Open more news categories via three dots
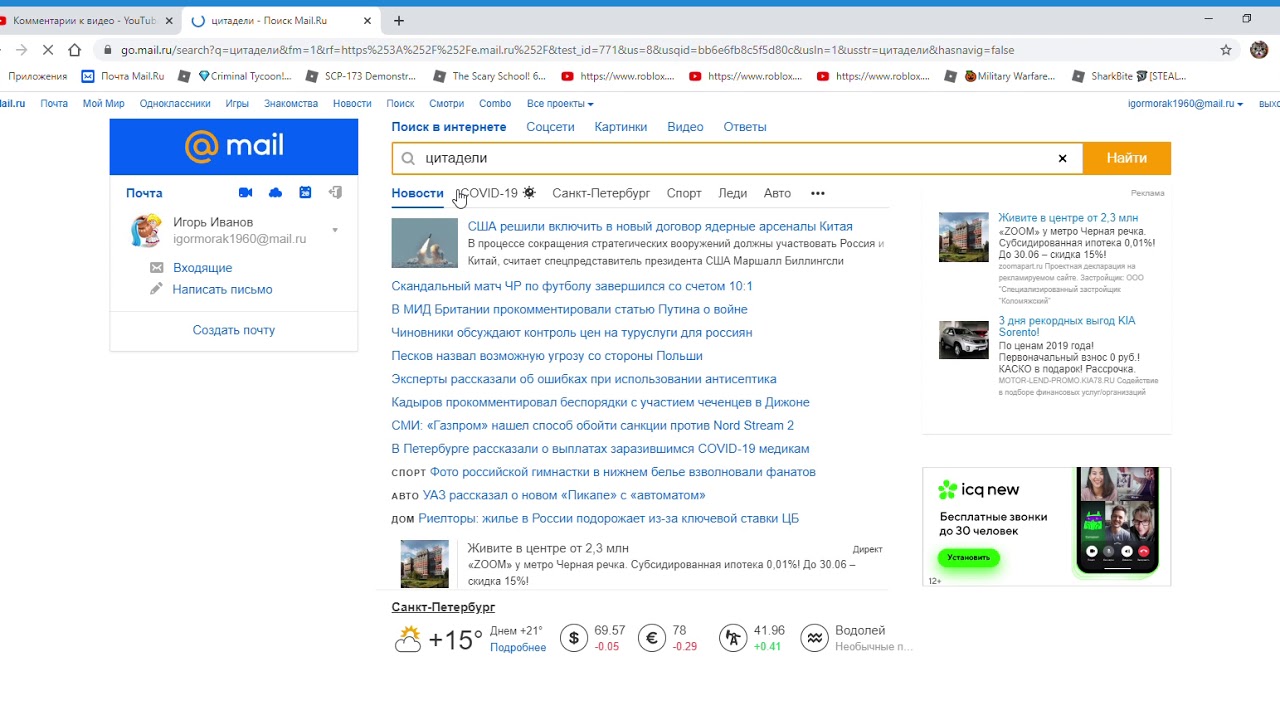The image size is (1280, 720). coord(818,193)
